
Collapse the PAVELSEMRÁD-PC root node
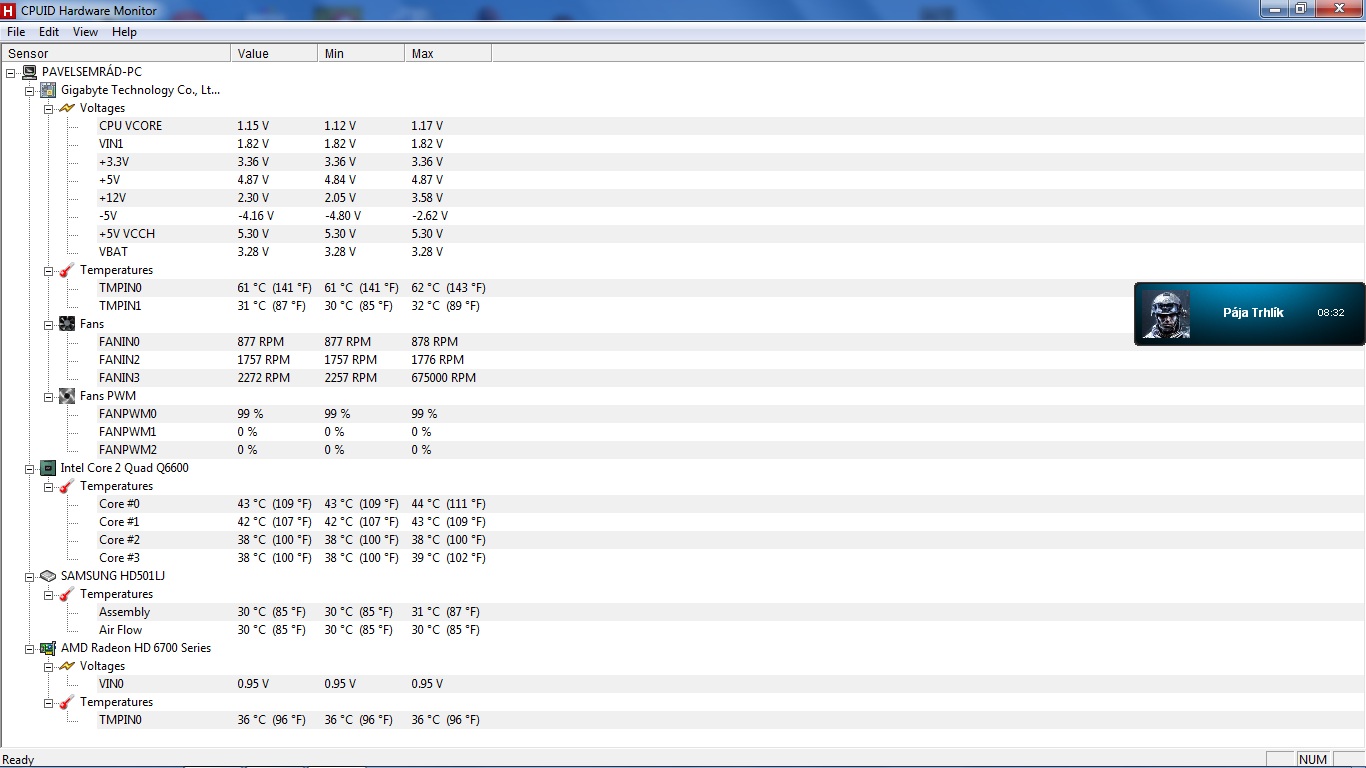(11, 72)
